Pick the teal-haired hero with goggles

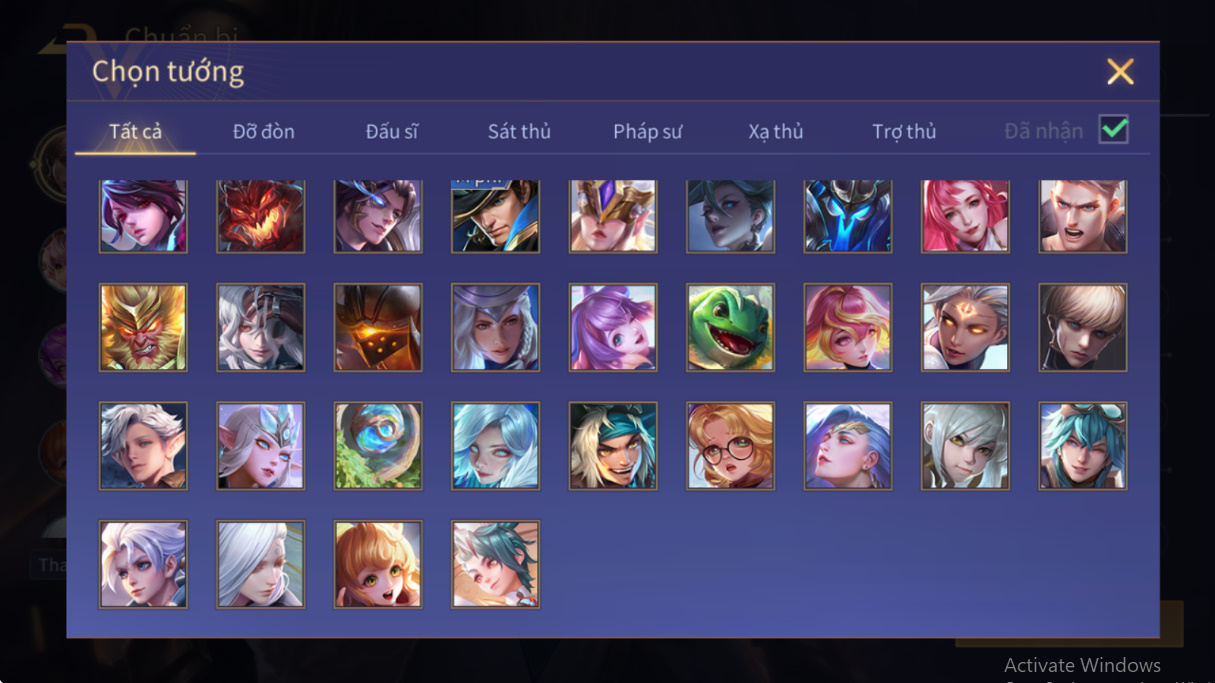[1083, 446]
